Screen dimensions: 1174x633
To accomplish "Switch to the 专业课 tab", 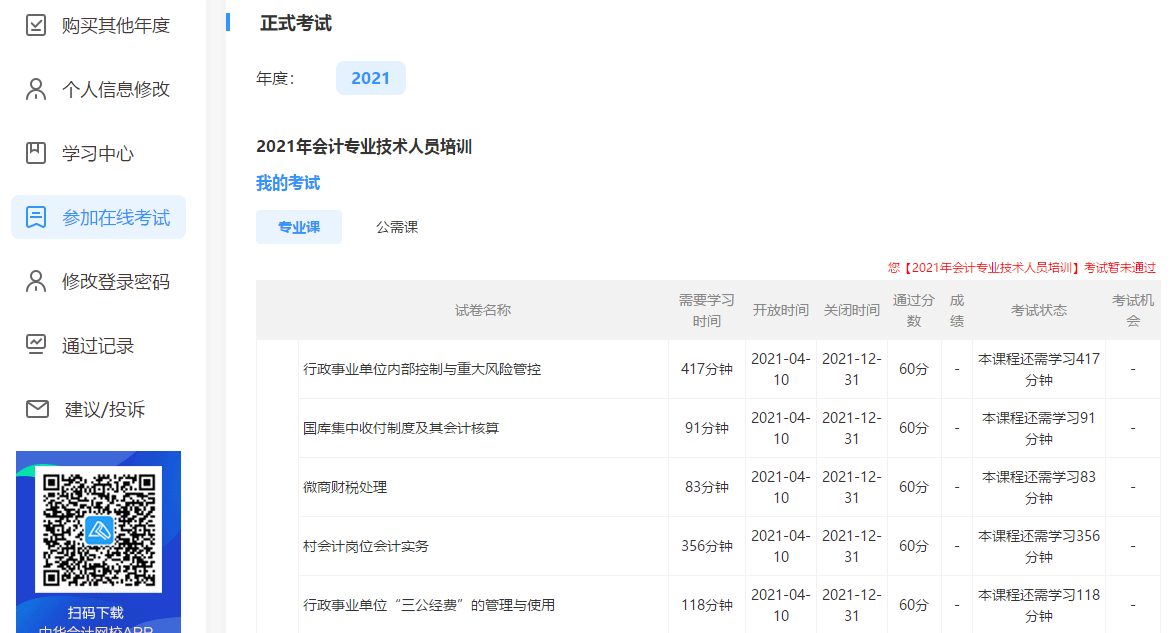I will (299, 227).
